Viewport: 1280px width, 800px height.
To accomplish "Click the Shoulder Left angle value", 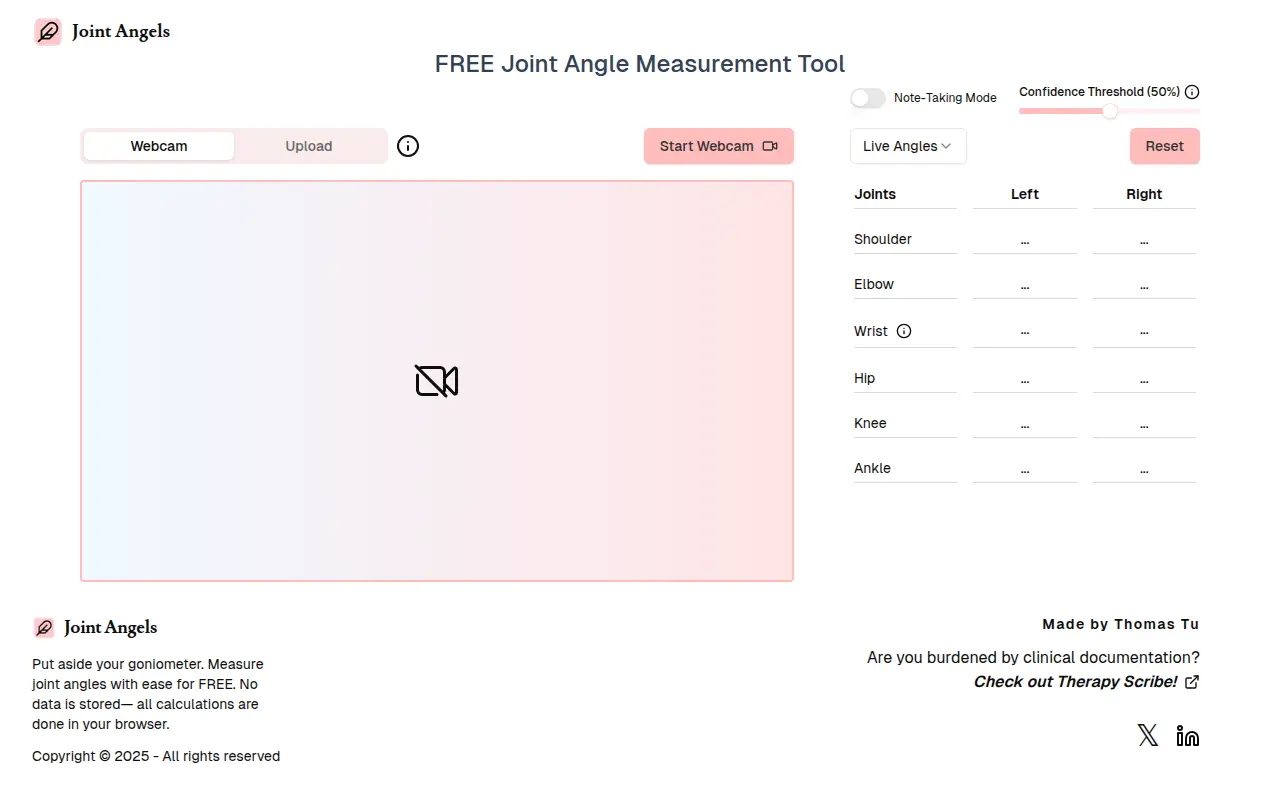I will point(1025,240).
